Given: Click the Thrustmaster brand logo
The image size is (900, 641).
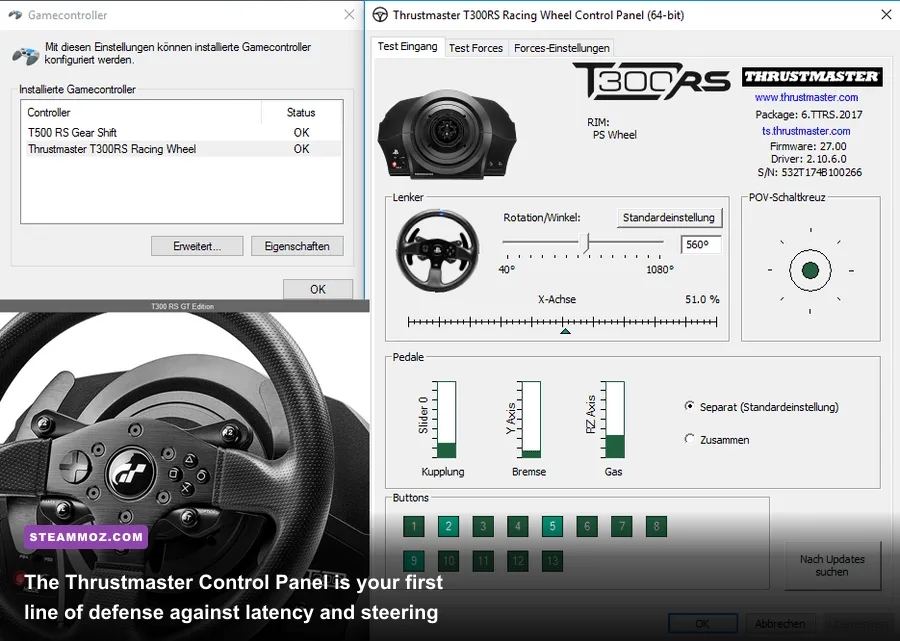Looking at the screenshot, I should [x=812, y=77].
